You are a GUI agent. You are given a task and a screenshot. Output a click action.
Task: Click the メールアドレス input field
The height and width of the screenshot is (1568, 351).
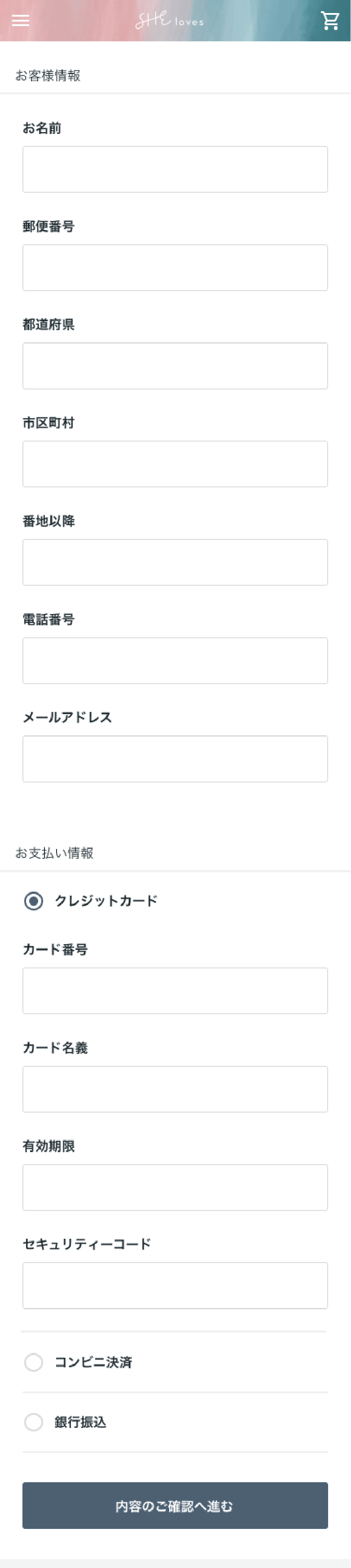(175, 759)
